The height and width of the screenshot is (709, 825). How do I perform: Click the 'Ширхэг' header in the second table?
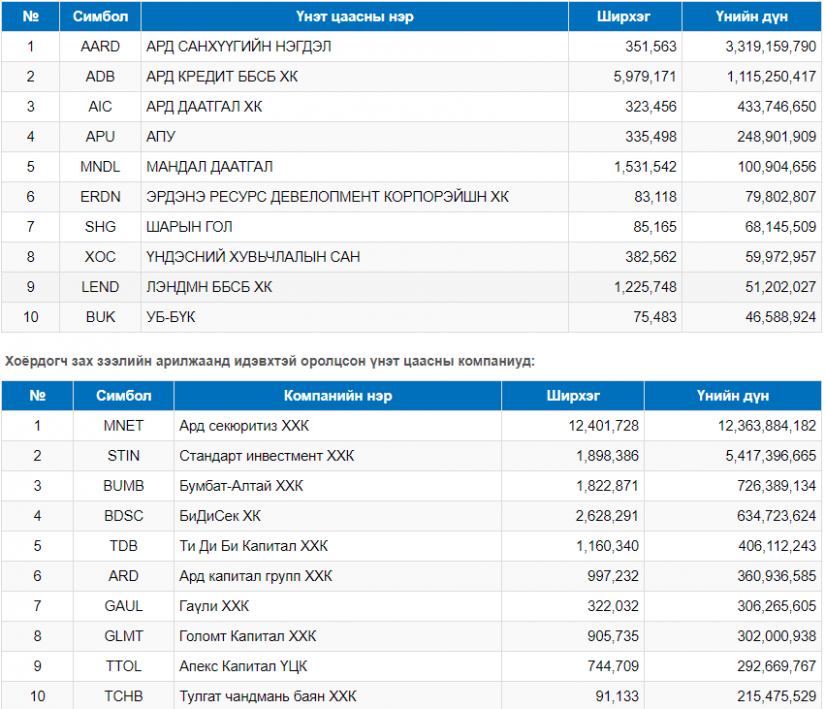[x=573, y=396]
